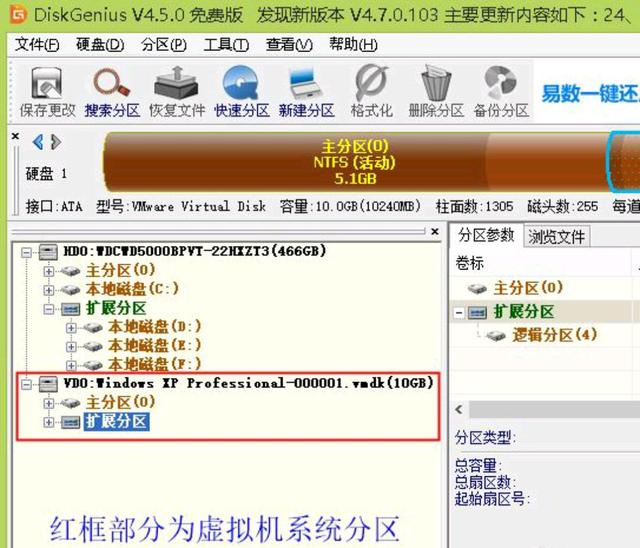This screenshot has width=640, height=548.
Task: Click the 扩展分区 icon under HD0 in the tree
Action: (70, 309)
